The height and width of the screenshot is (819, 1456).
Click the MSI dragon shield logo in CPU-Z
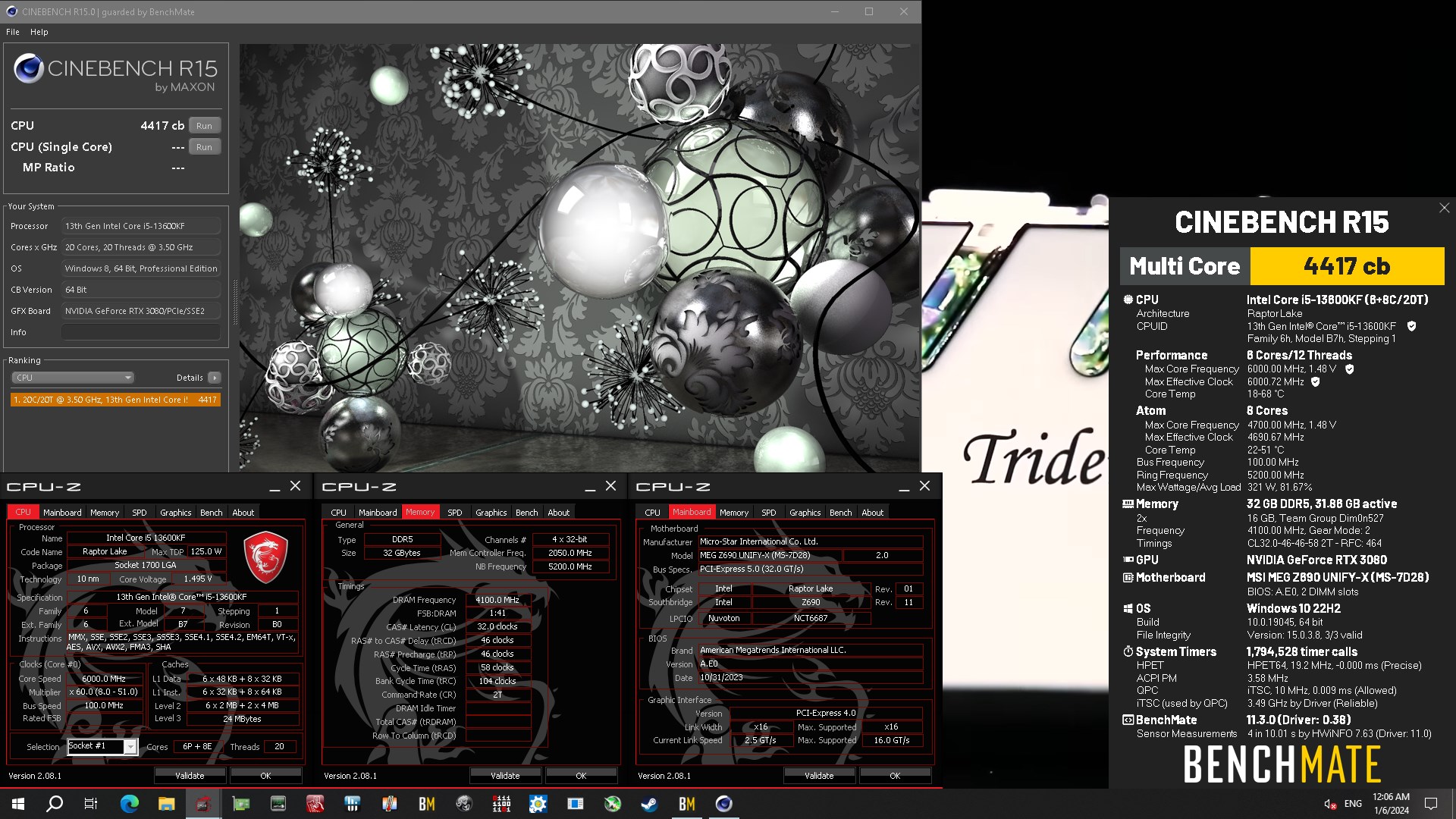265,557
